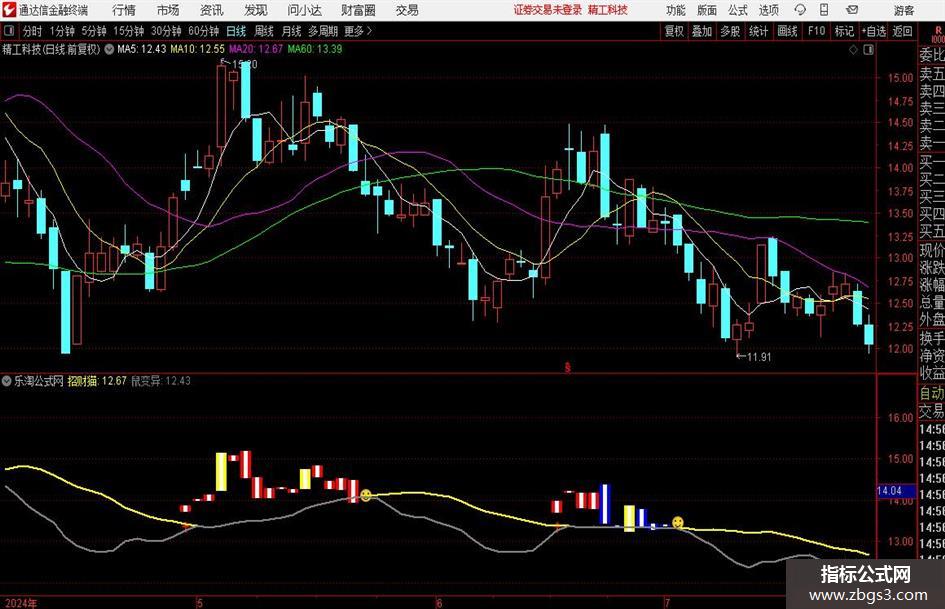Open the 版面 menu
Image resolution: width=945 pixels, height=609 pixels.
706,10
